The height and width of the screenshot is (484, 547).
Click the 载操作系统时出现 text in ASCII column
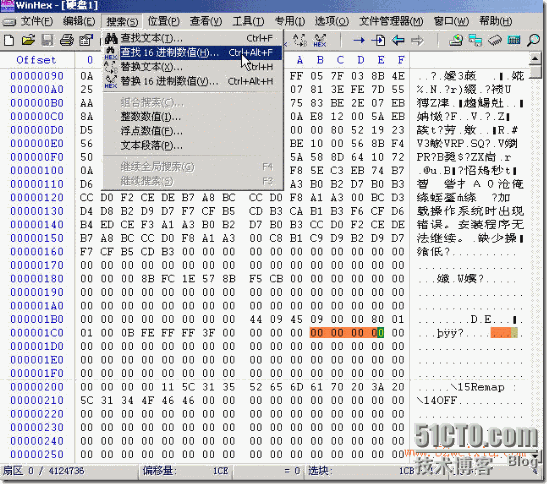[470, 211]
